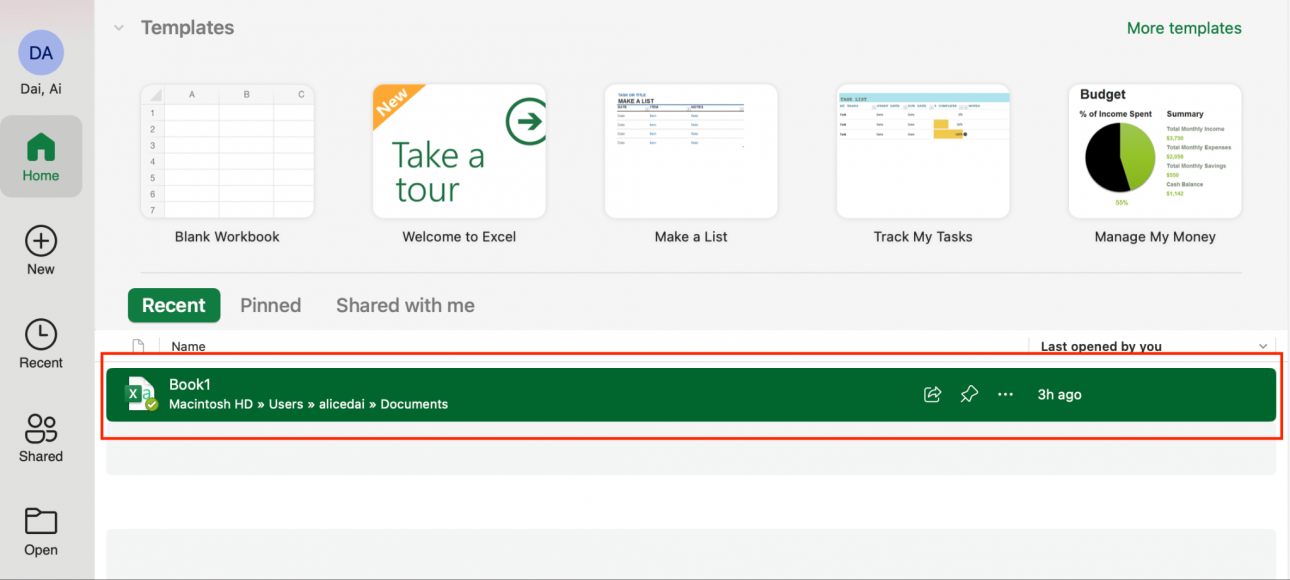Select the New icon in the sidebar
Viewport: 1290px width, 580px height.
(41, 249)
